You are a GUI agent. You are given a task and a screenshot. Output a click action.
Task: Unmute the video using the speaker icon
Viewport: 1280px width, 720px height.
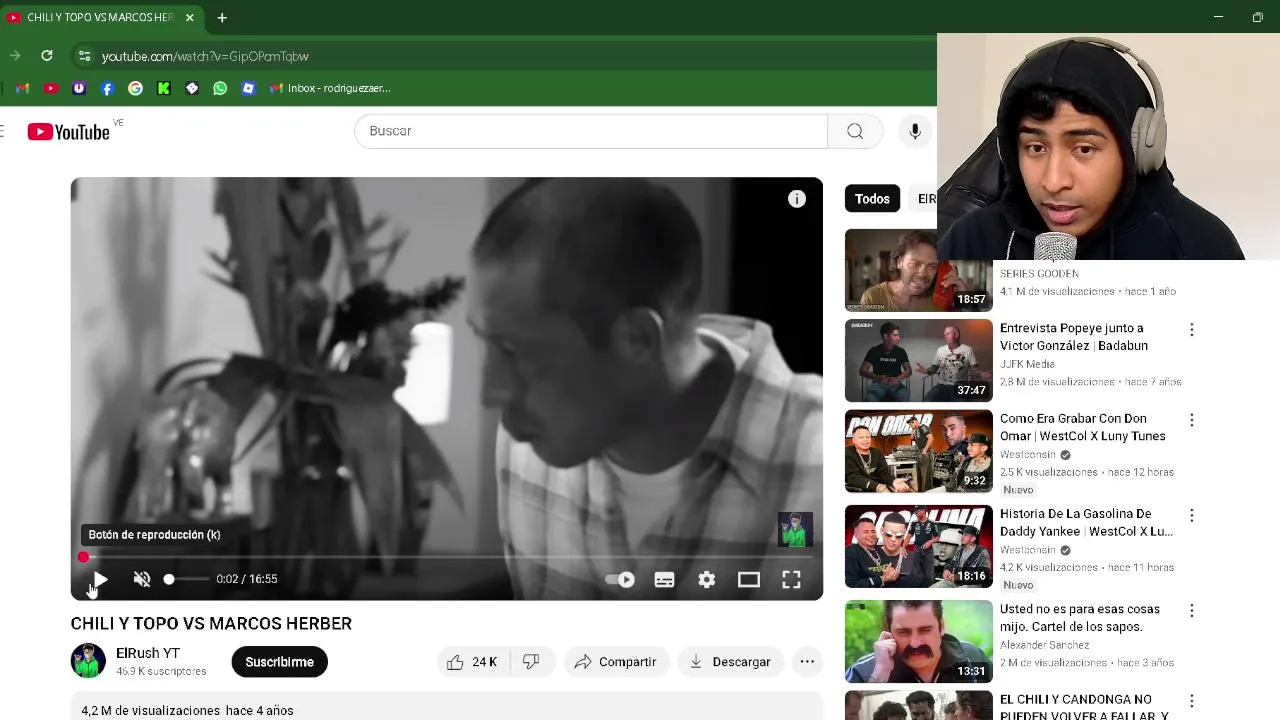pyautogui.click(x=142, y=579)
